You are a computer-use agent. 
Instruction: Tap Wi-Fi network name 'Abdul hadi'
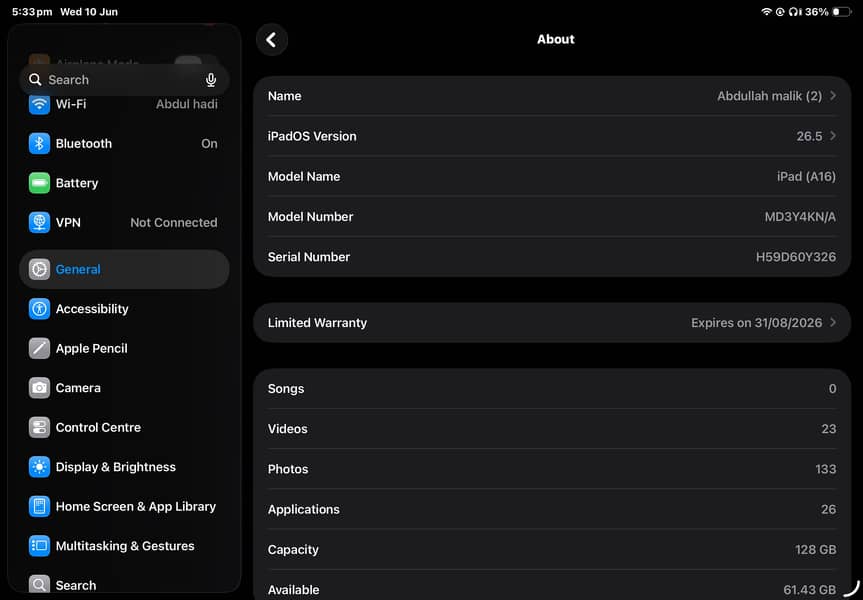(187, 104)
